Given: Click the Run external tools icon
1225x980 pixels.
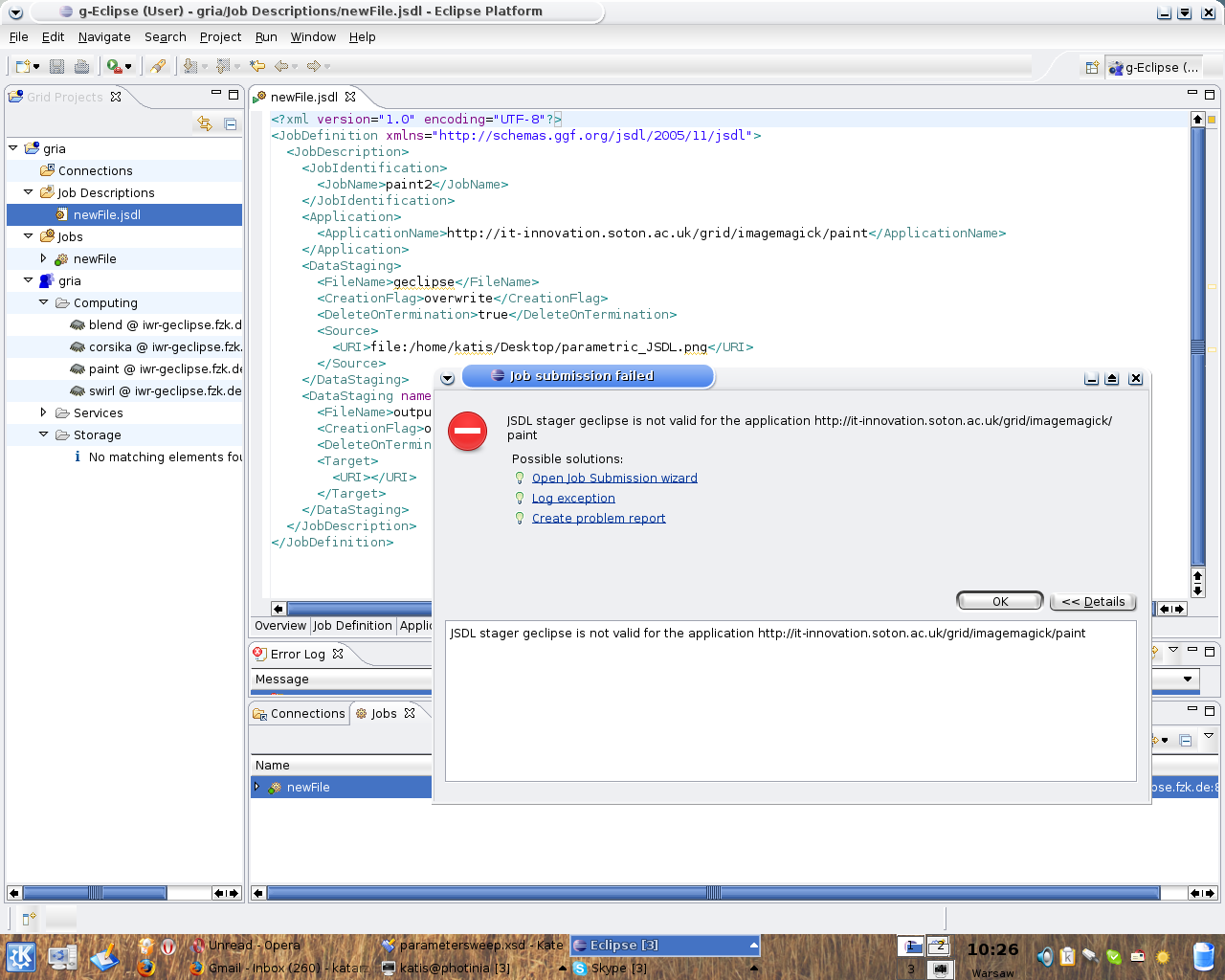Looking at the screenshot, I should (x=114, y=66).
